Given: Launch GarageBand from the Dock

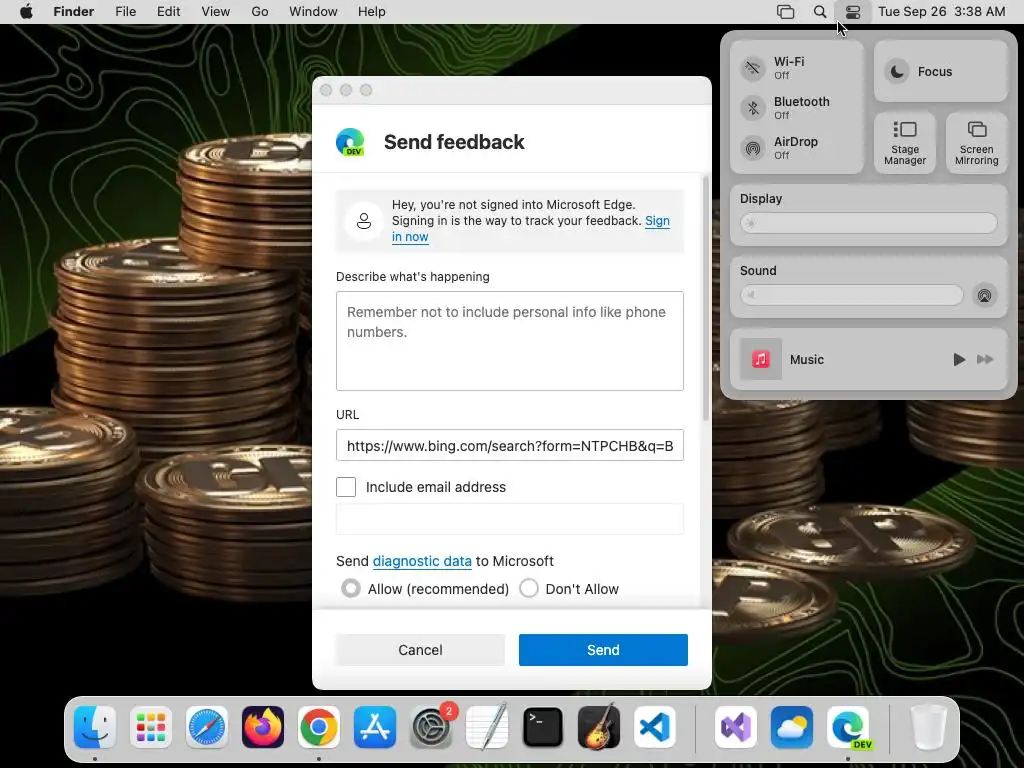Looking at the screenshot, I should (599, 727).
